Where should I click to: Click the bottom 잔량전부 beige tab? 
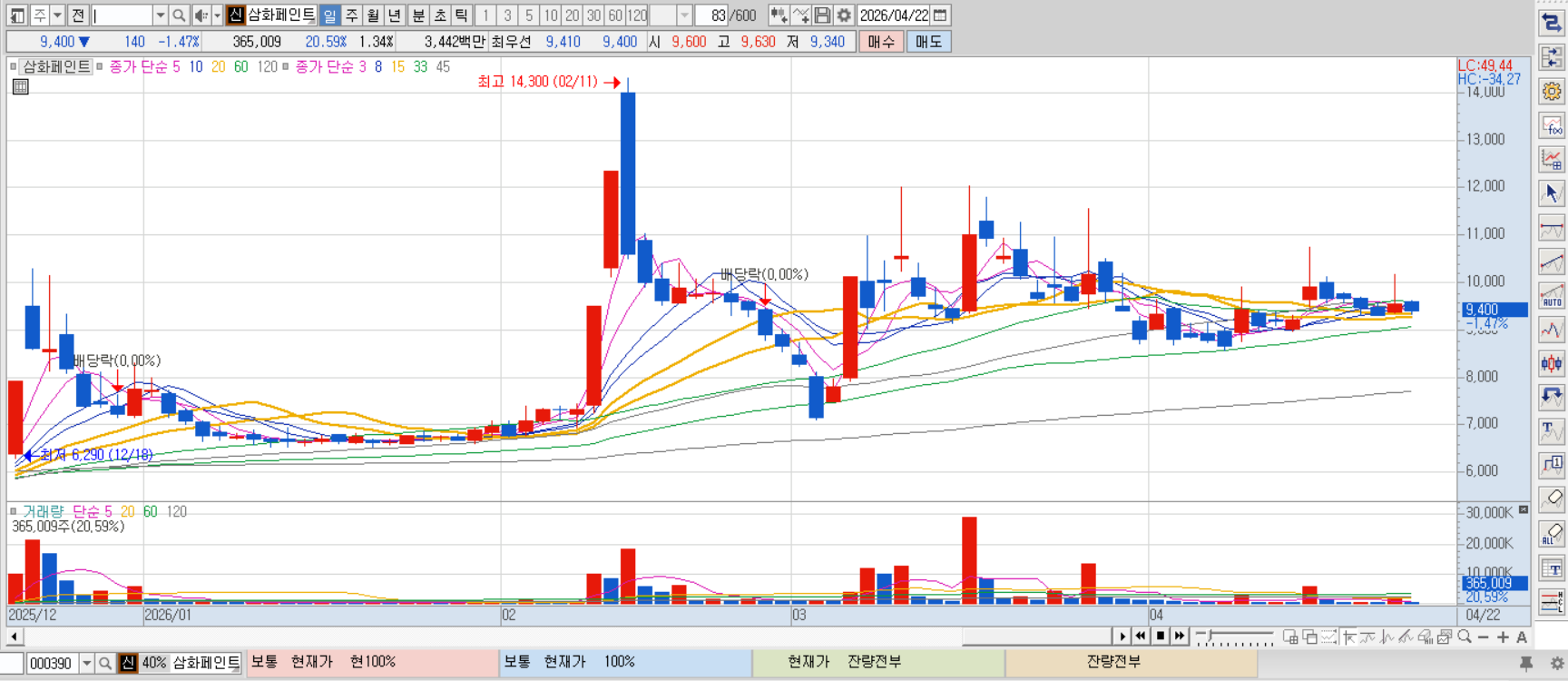(1132, 662)
